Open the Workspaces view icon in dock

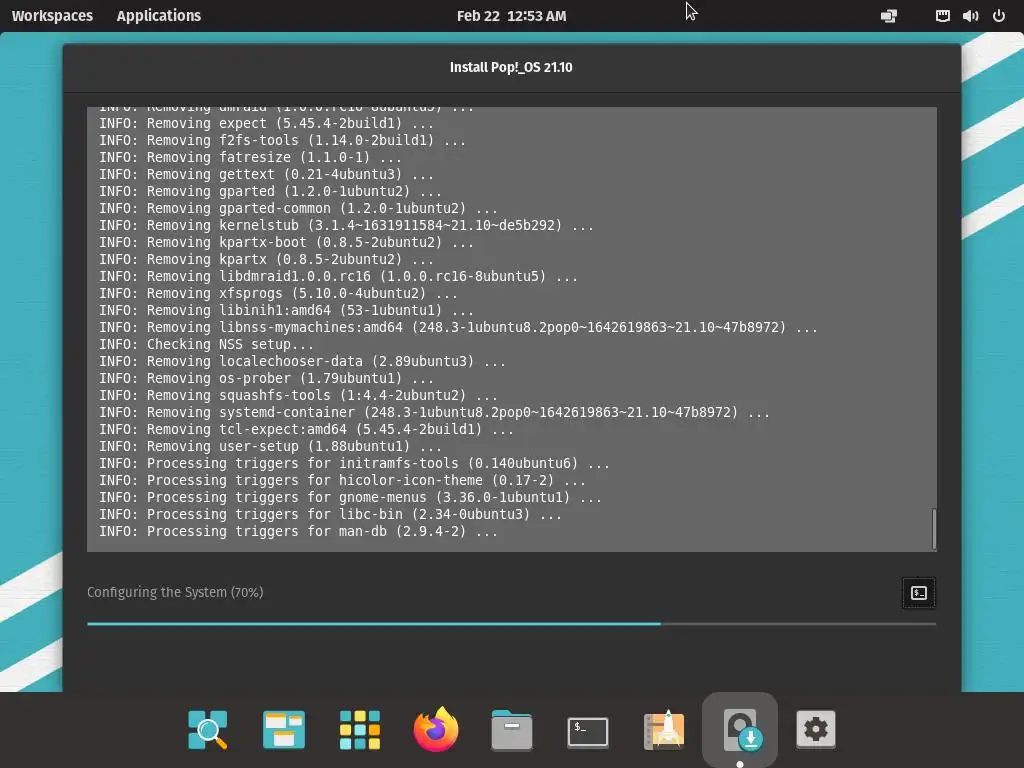coord(283,729)
